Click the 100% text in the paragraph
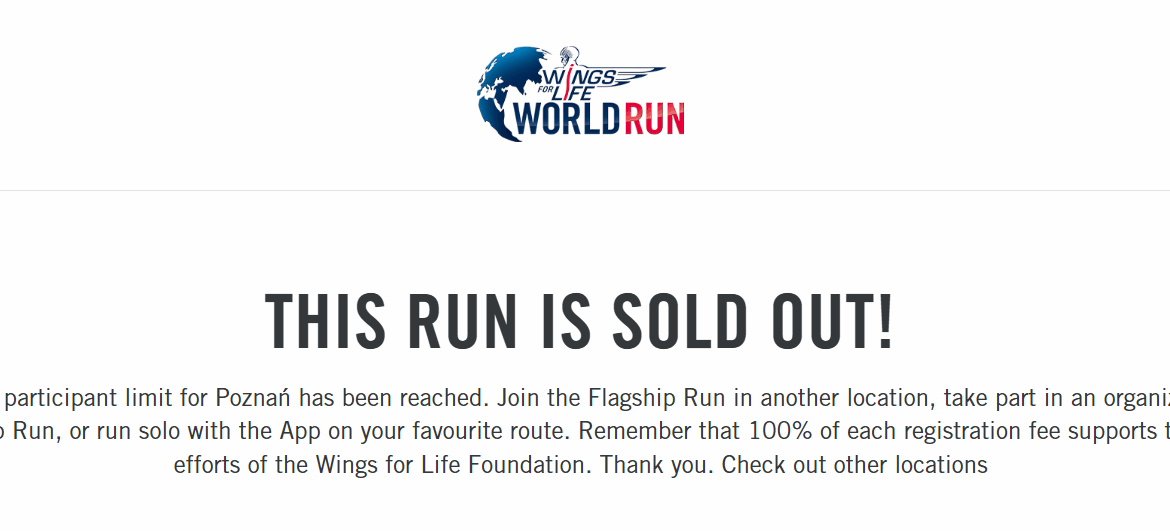Image resolution: width=1170 pixels, height=531 pixels. [x=782, y=432]
